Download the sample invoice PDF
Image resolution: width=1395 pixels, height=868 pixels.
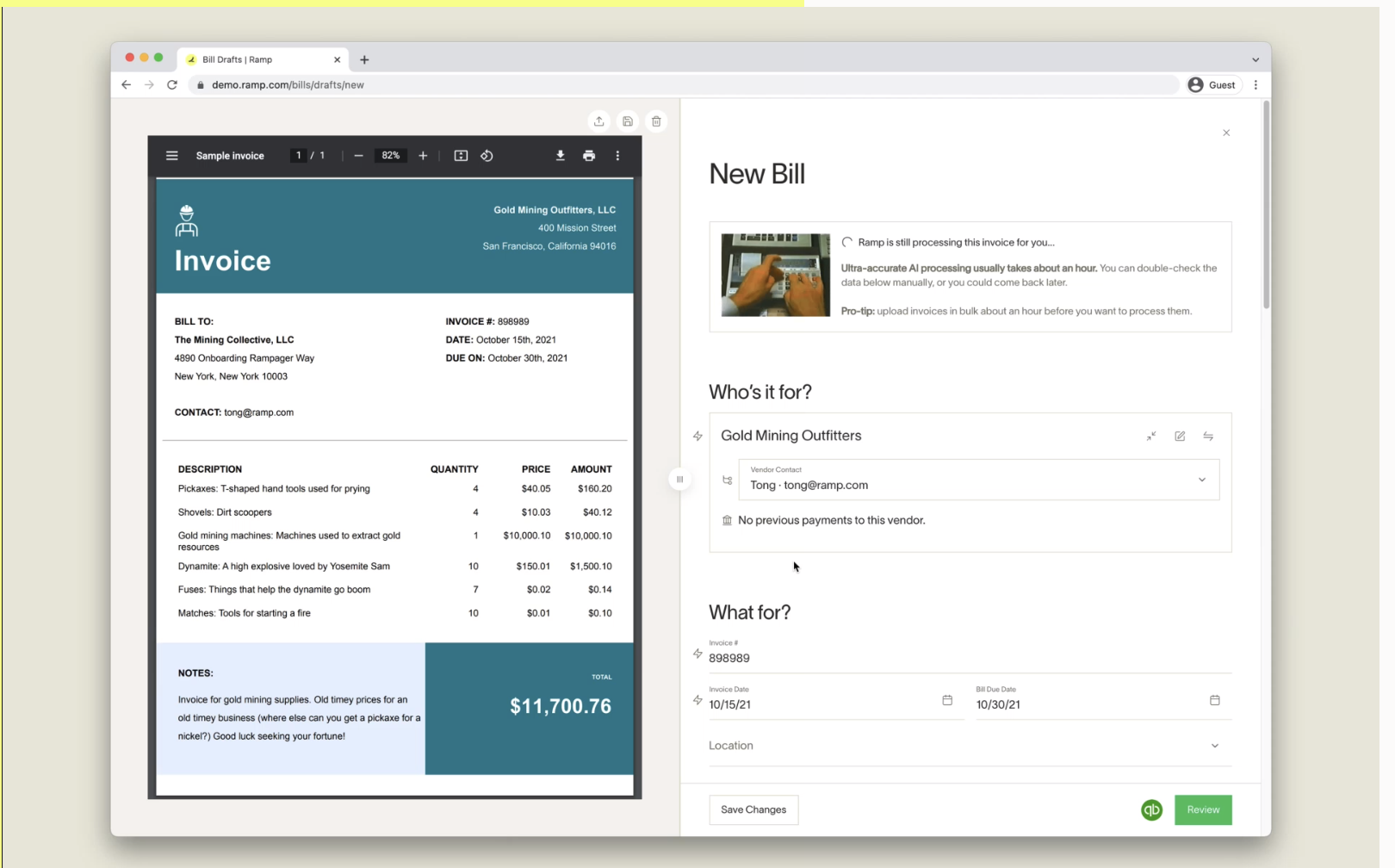(561, 156)
